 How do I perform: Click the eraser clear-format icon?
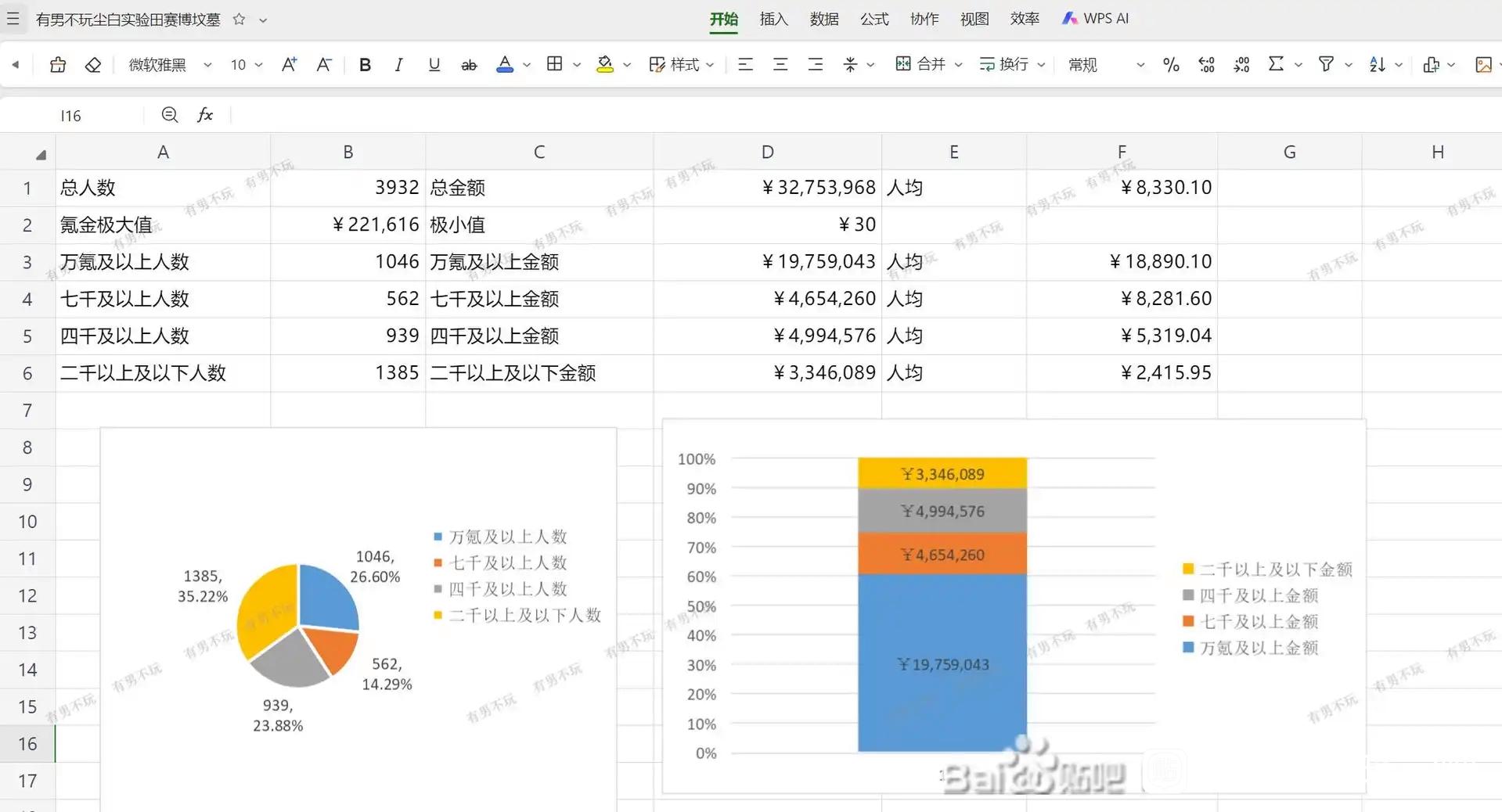[93, 65]
